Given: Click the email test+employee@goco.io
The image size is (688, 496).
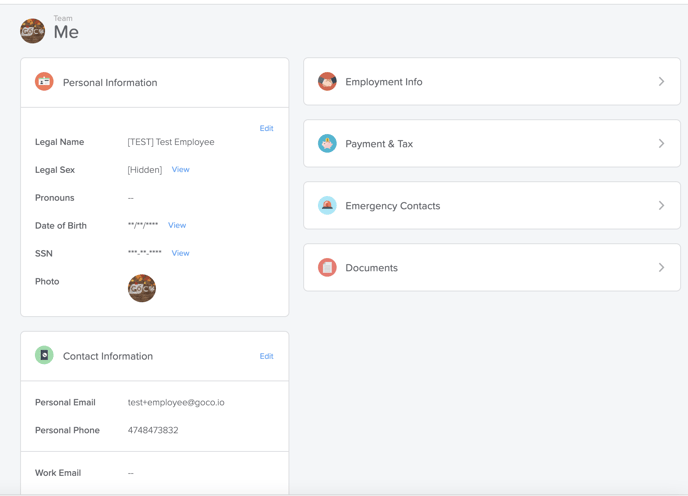Looking at the screenshot, I should tap(176, 403).
